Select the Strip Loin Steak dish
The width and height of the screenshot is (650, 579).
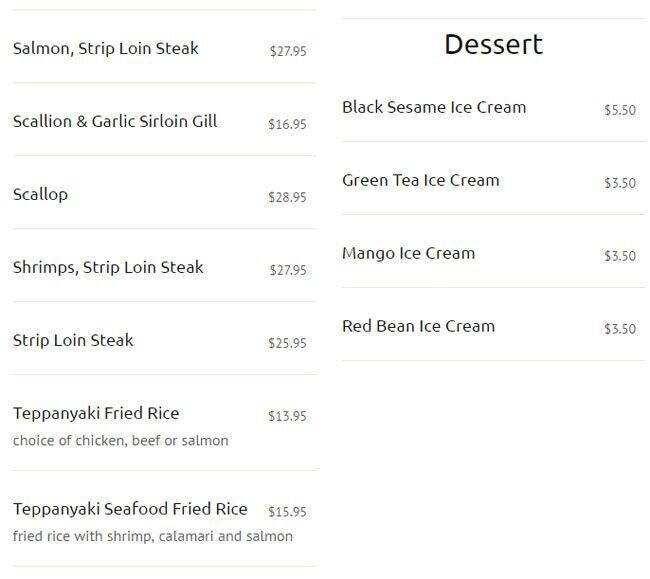pos(73,340)
